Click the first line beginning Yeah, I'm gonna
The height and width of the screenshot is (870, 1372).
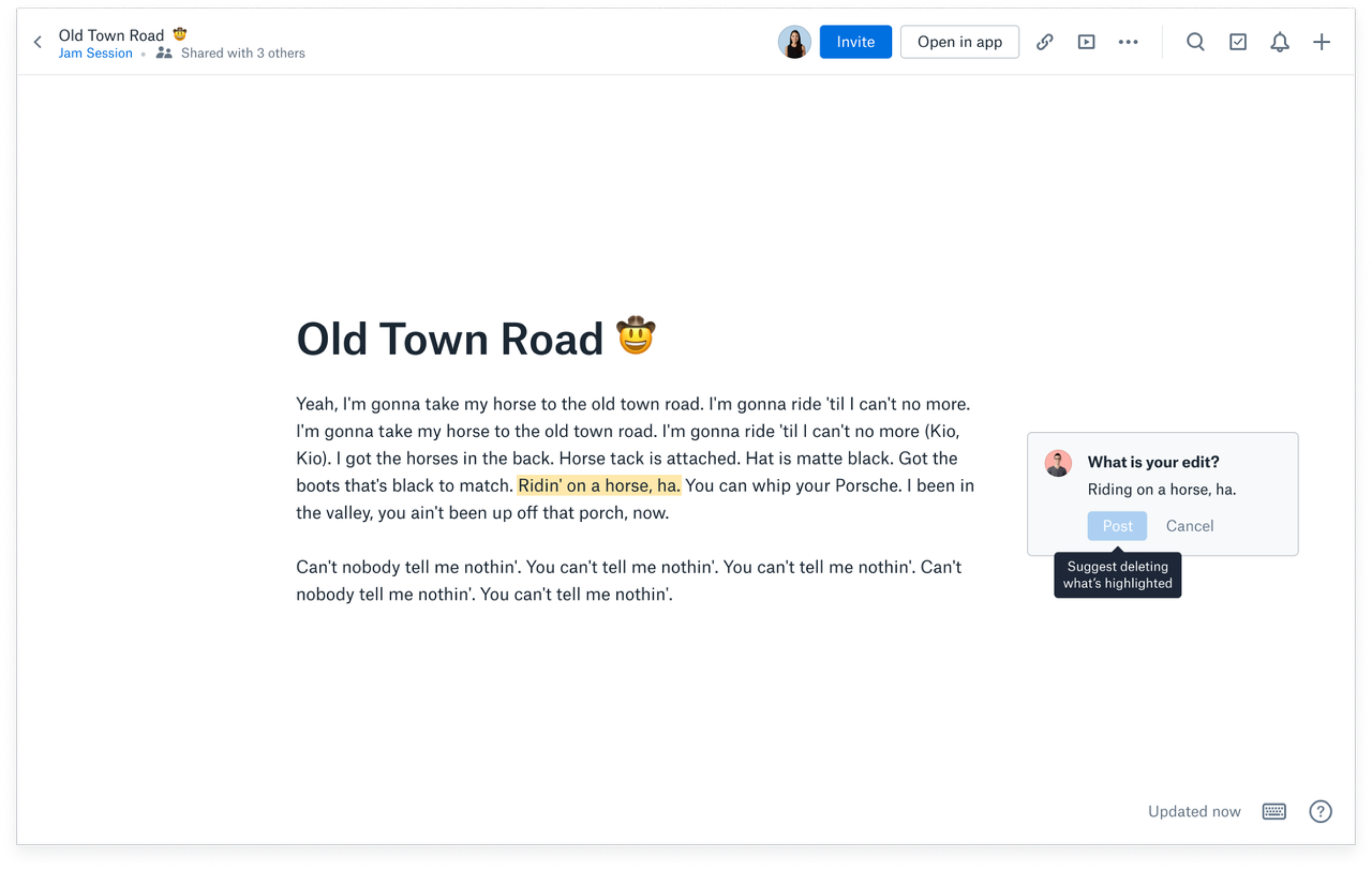point(633,404)
